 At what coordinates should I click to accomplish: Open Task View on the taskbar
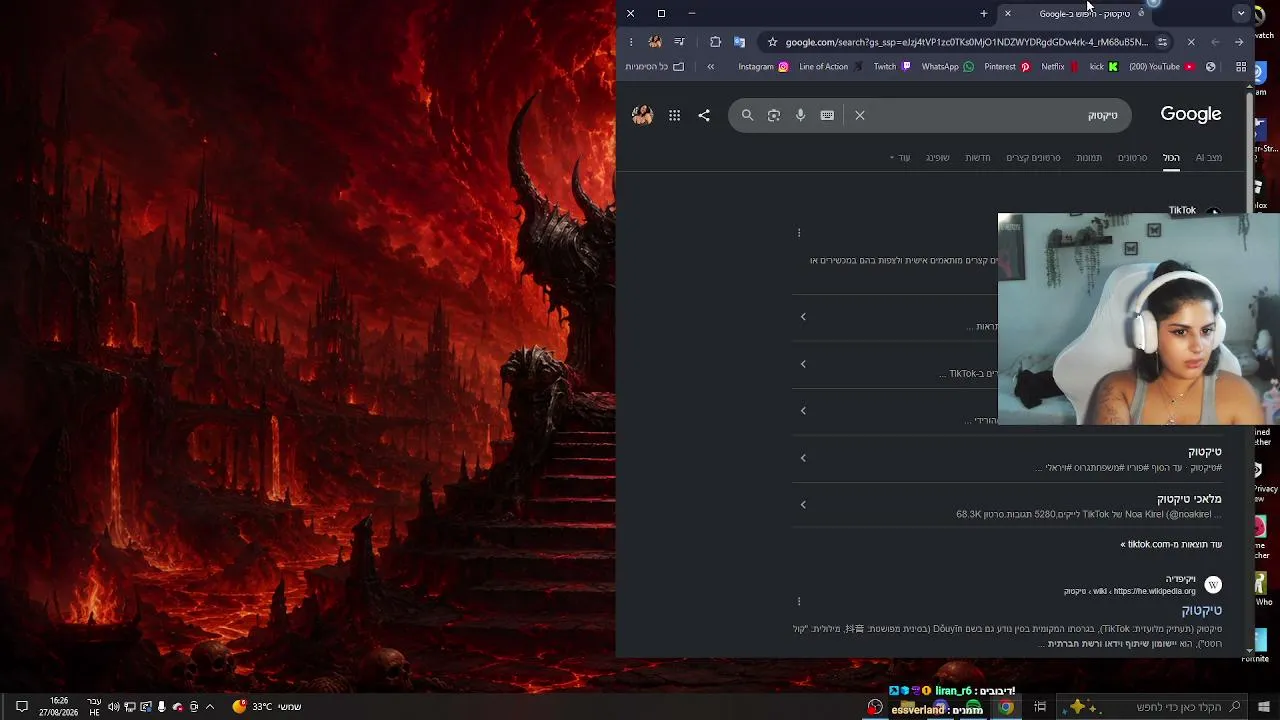tap(1040, 707)
